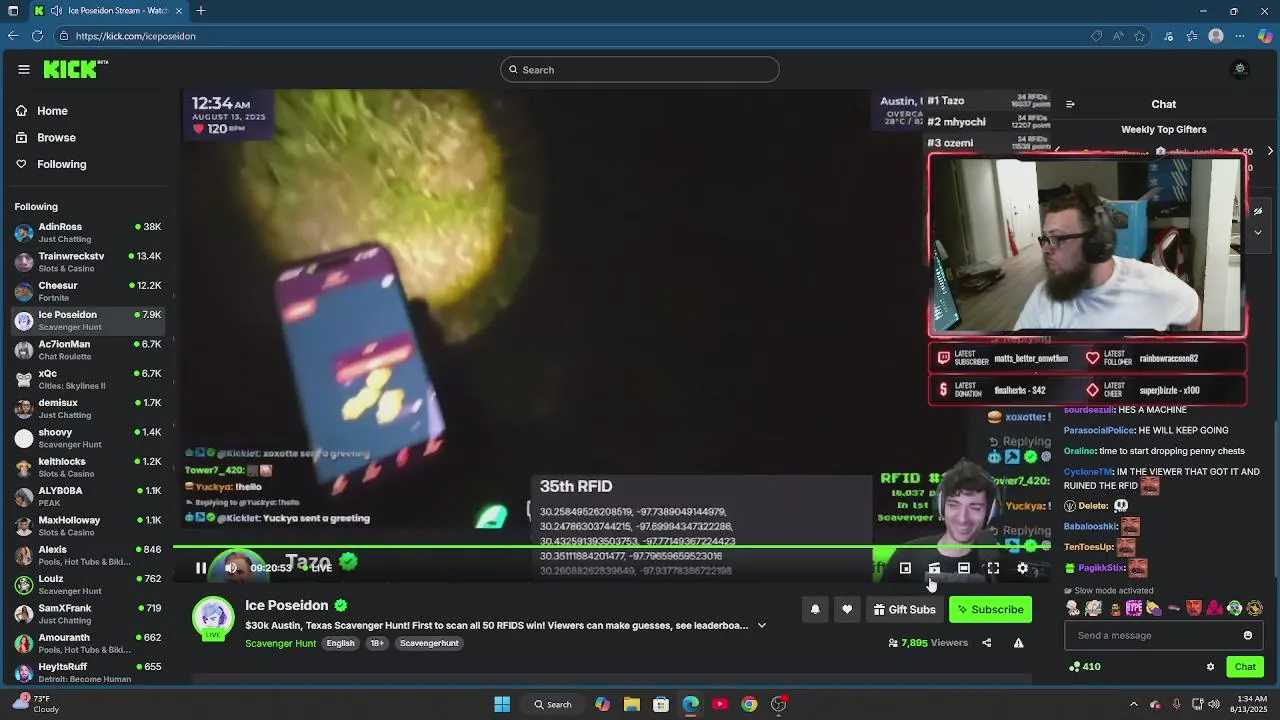Click ParasocialPolice username in chat
The width and height of the screenshot is (1280, 720).
(1099, 430)
